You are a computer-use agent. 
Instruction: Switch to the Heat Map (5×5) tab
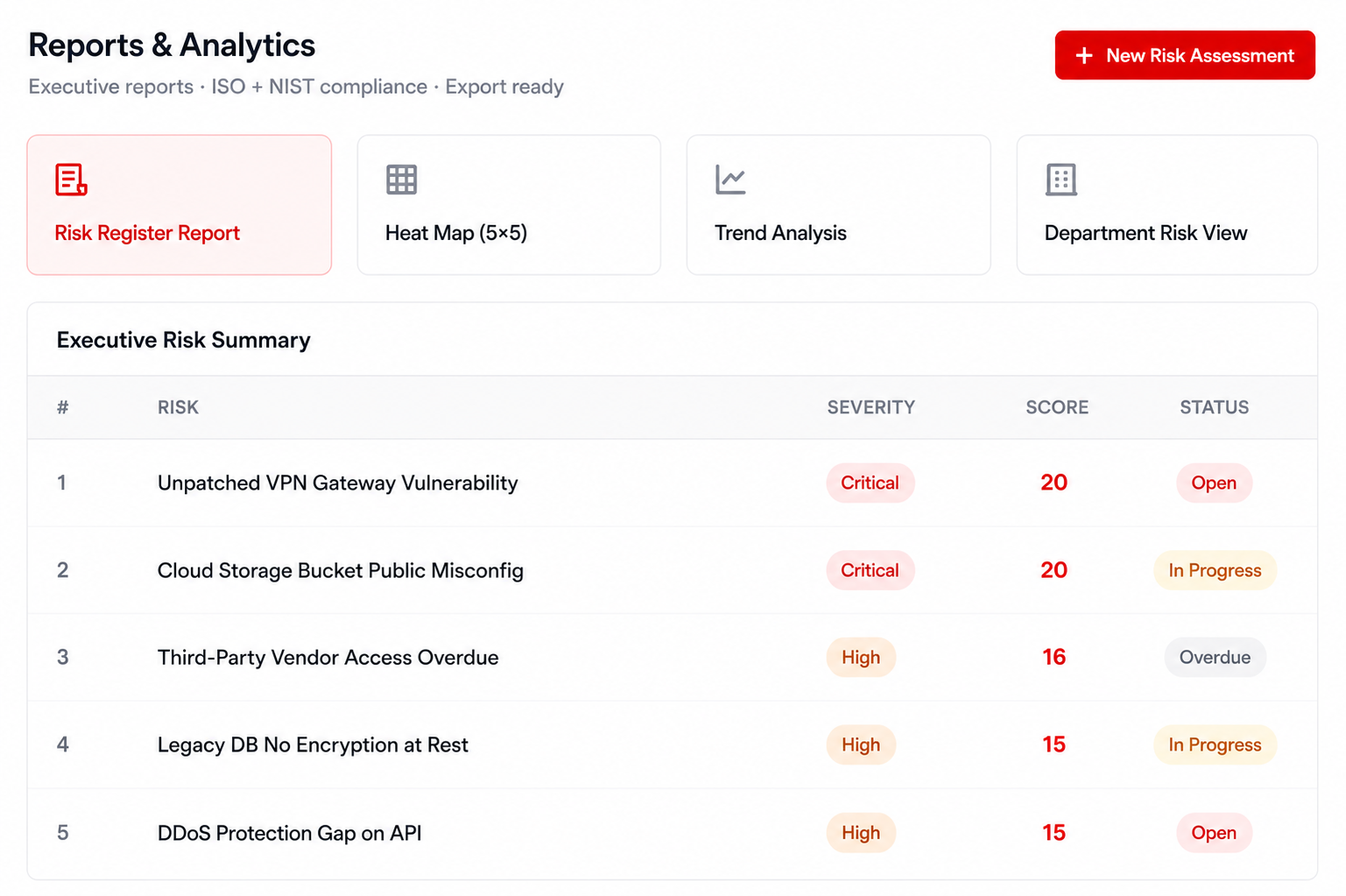(509, 205)
